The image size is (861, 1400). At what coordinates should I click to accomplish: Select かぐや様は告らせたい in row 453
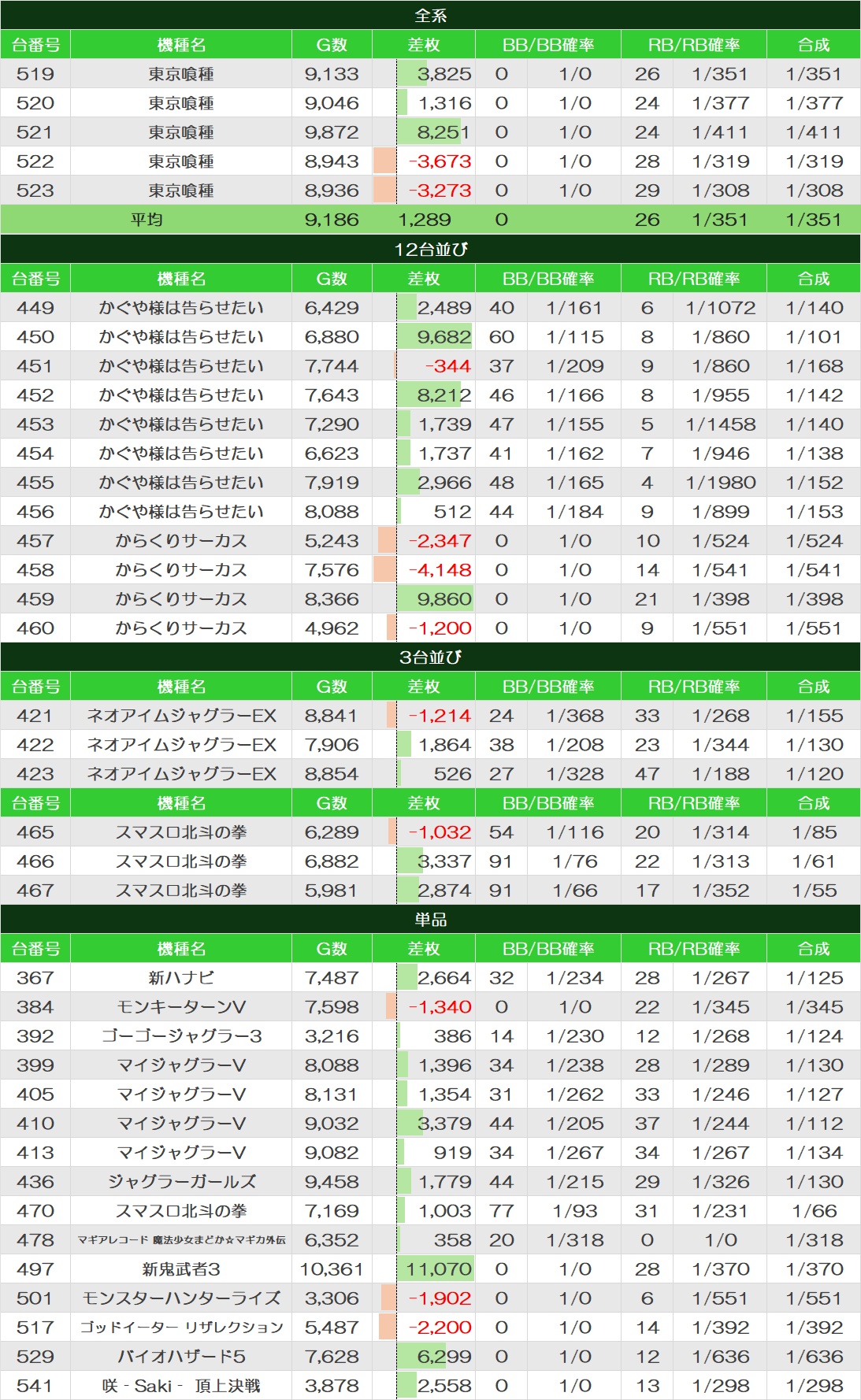coord(181,424)
